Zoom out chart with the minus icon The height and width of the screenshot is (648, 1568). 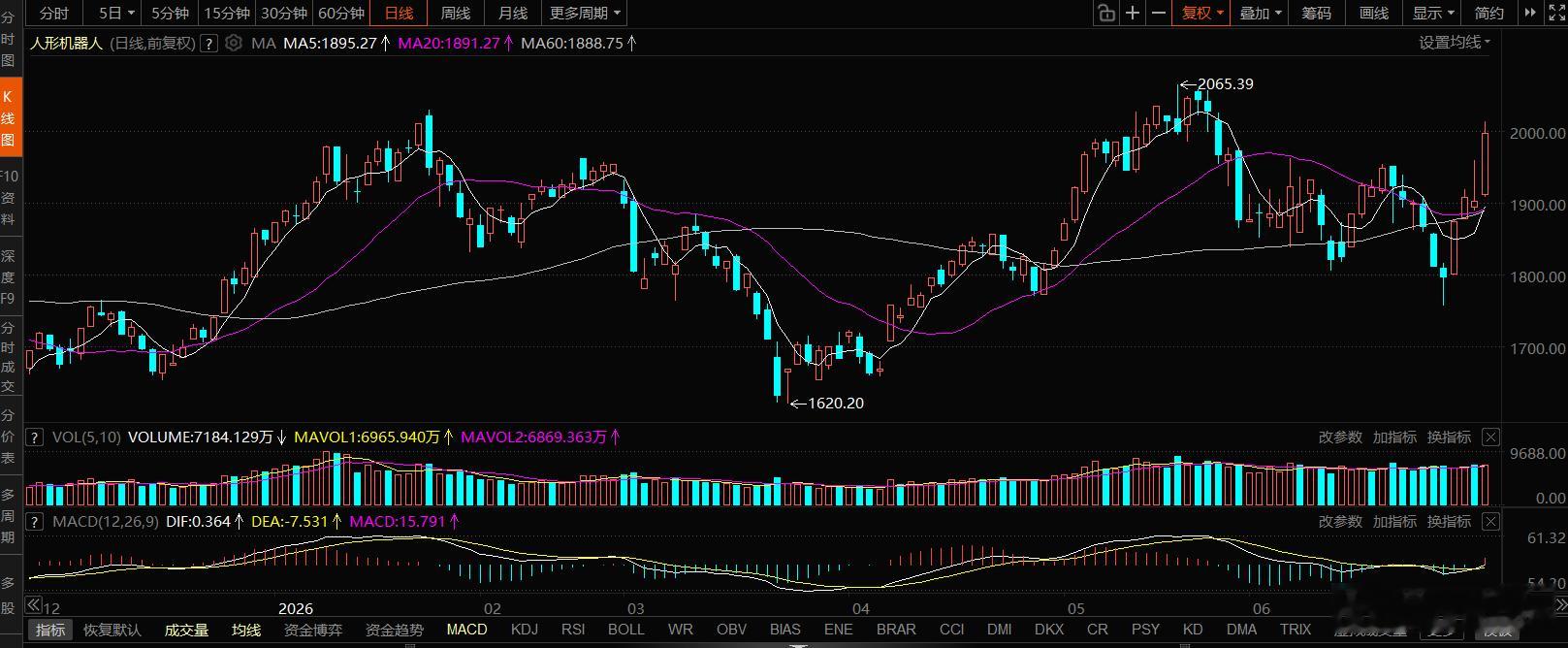1159,13
